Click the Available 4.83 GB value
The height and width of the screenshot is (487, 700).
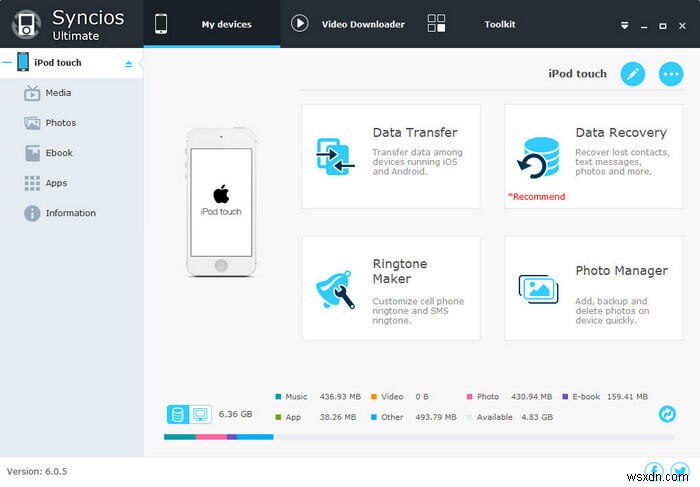click(x=537, y=417)
